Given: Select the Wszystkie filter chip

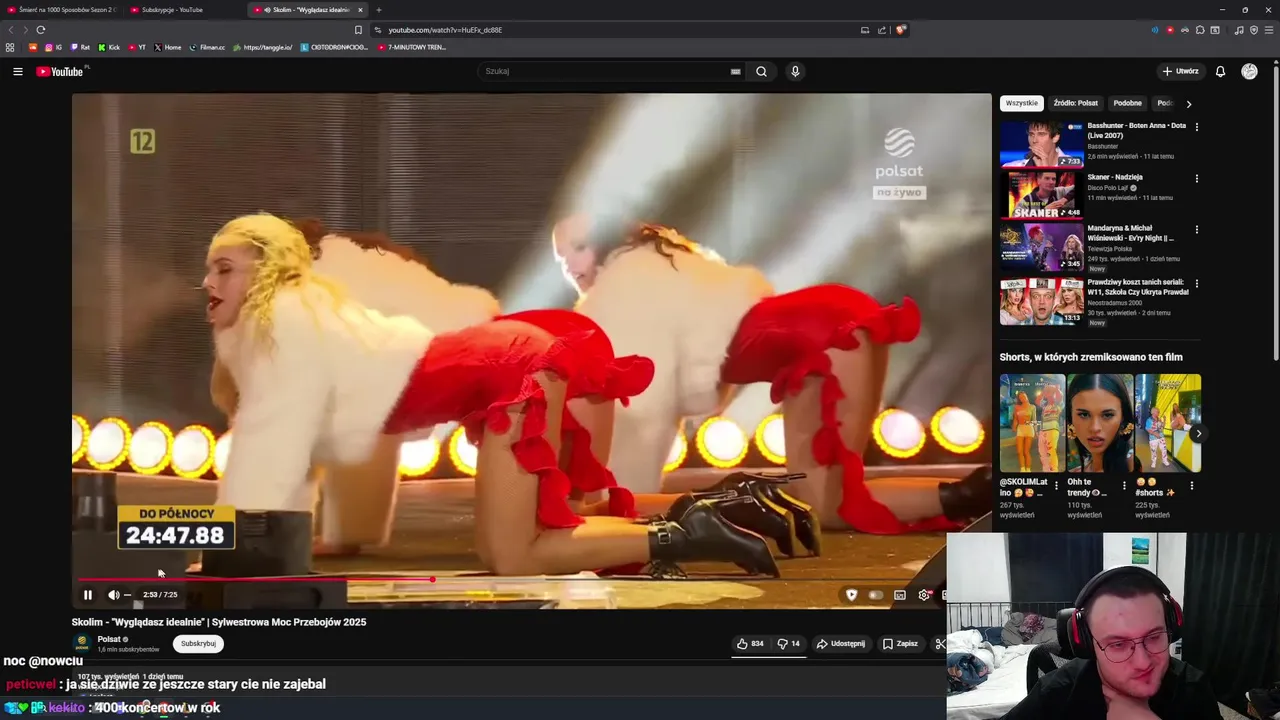Looking at the screenshot, I should [1021, 103].
